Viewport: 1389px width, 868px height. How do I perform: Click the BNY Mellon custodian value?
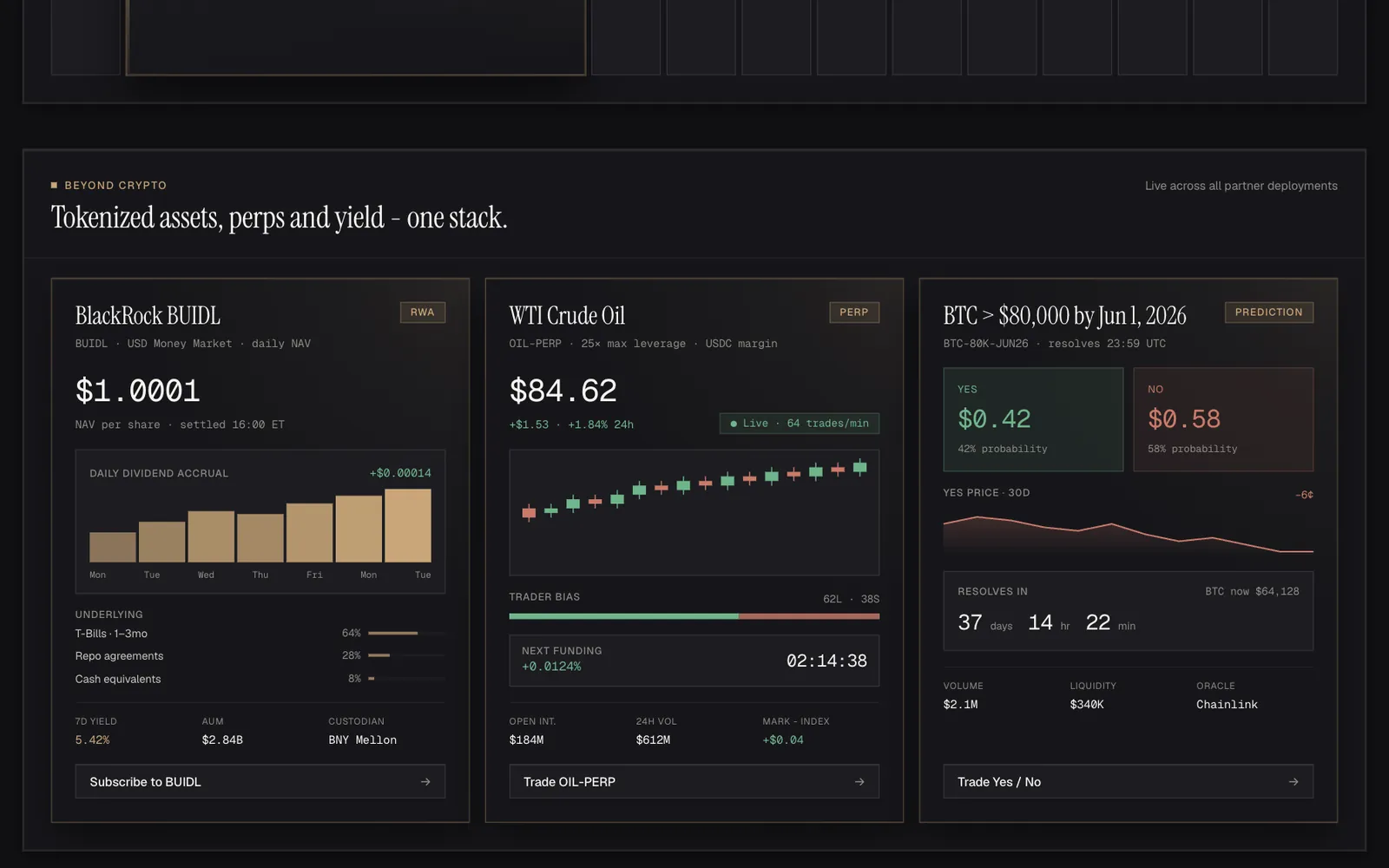363,740
